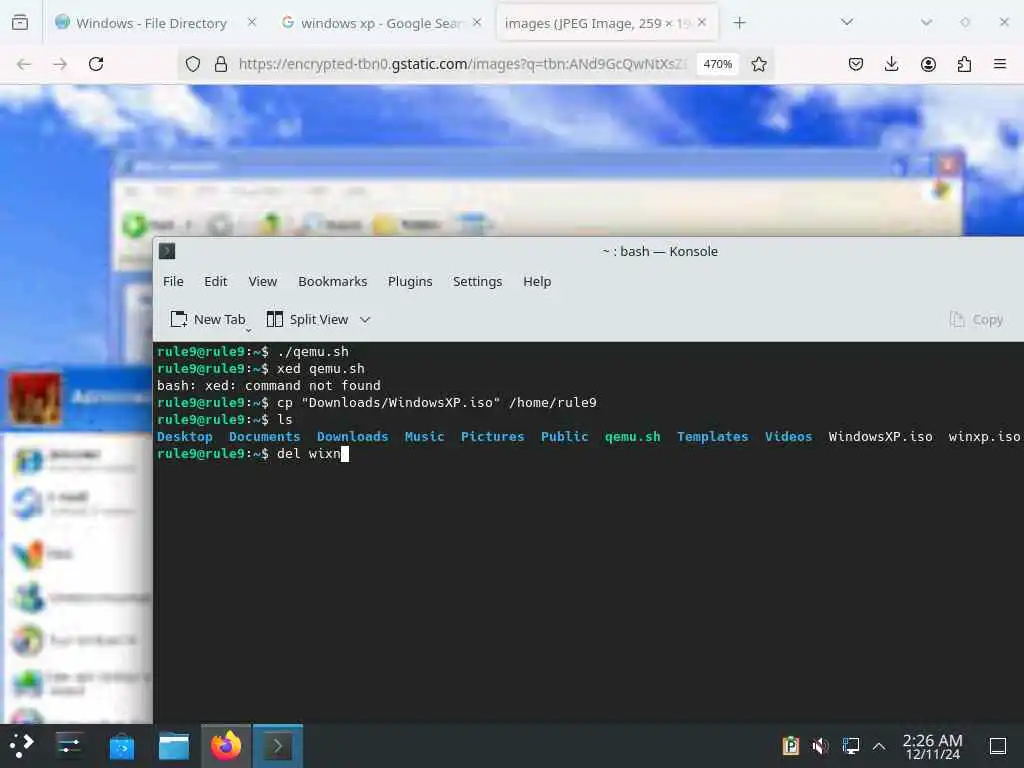
Task: Click the minimize chevron of browser window
Action: 926,22
